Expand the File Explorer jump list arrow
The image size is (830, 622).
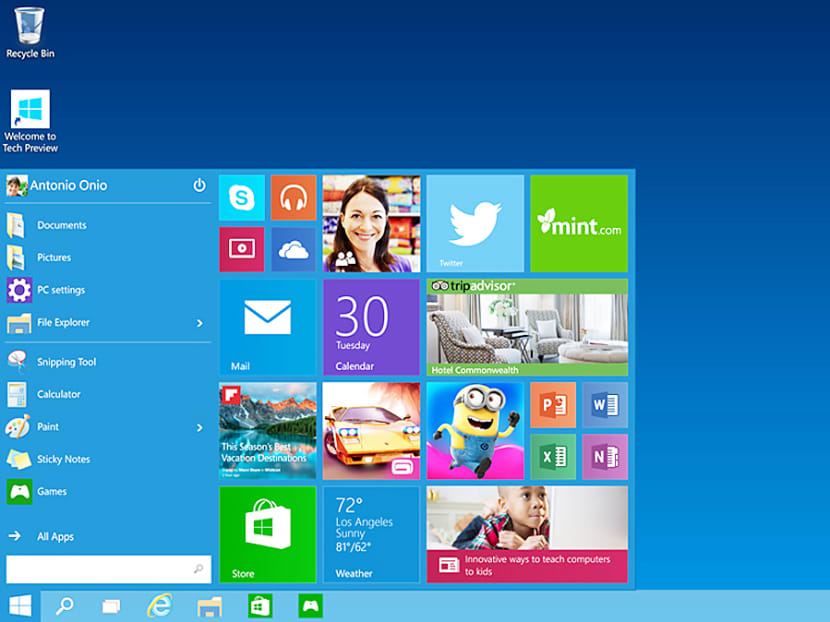[200, 323]
